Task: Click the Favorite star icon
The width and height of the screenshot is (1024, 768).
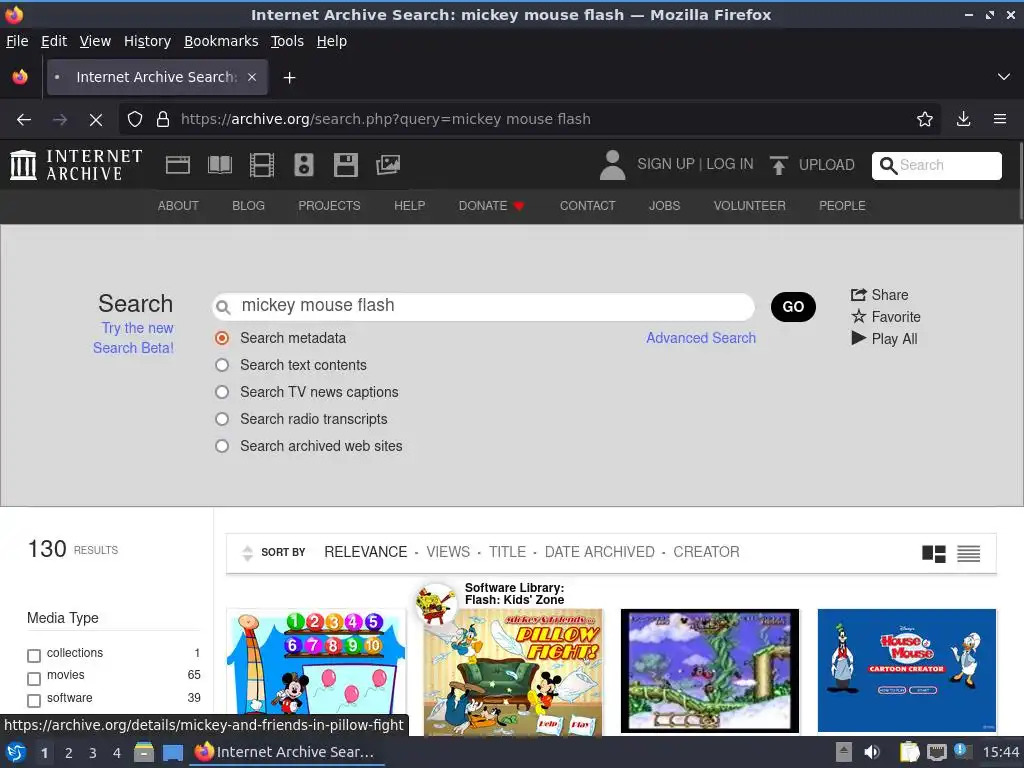Action: 858,317
